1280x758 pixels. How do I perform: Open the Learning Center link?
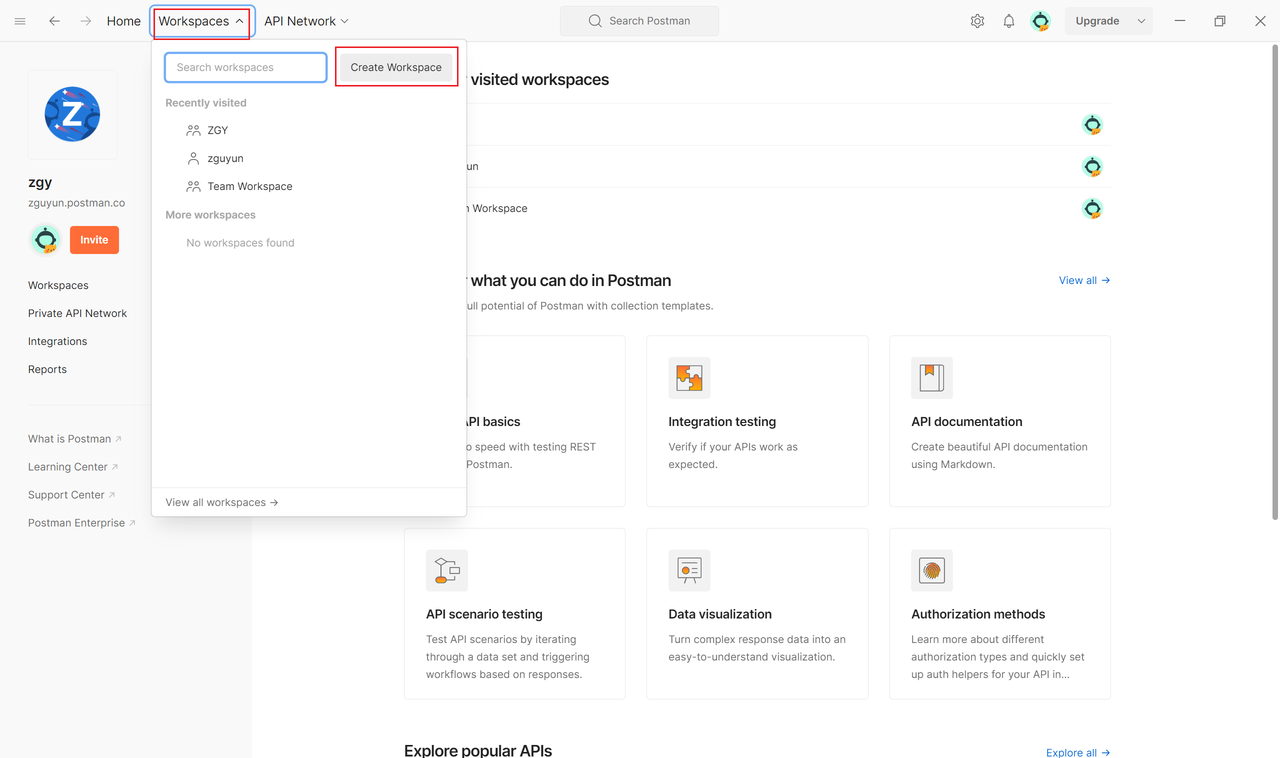73,467
